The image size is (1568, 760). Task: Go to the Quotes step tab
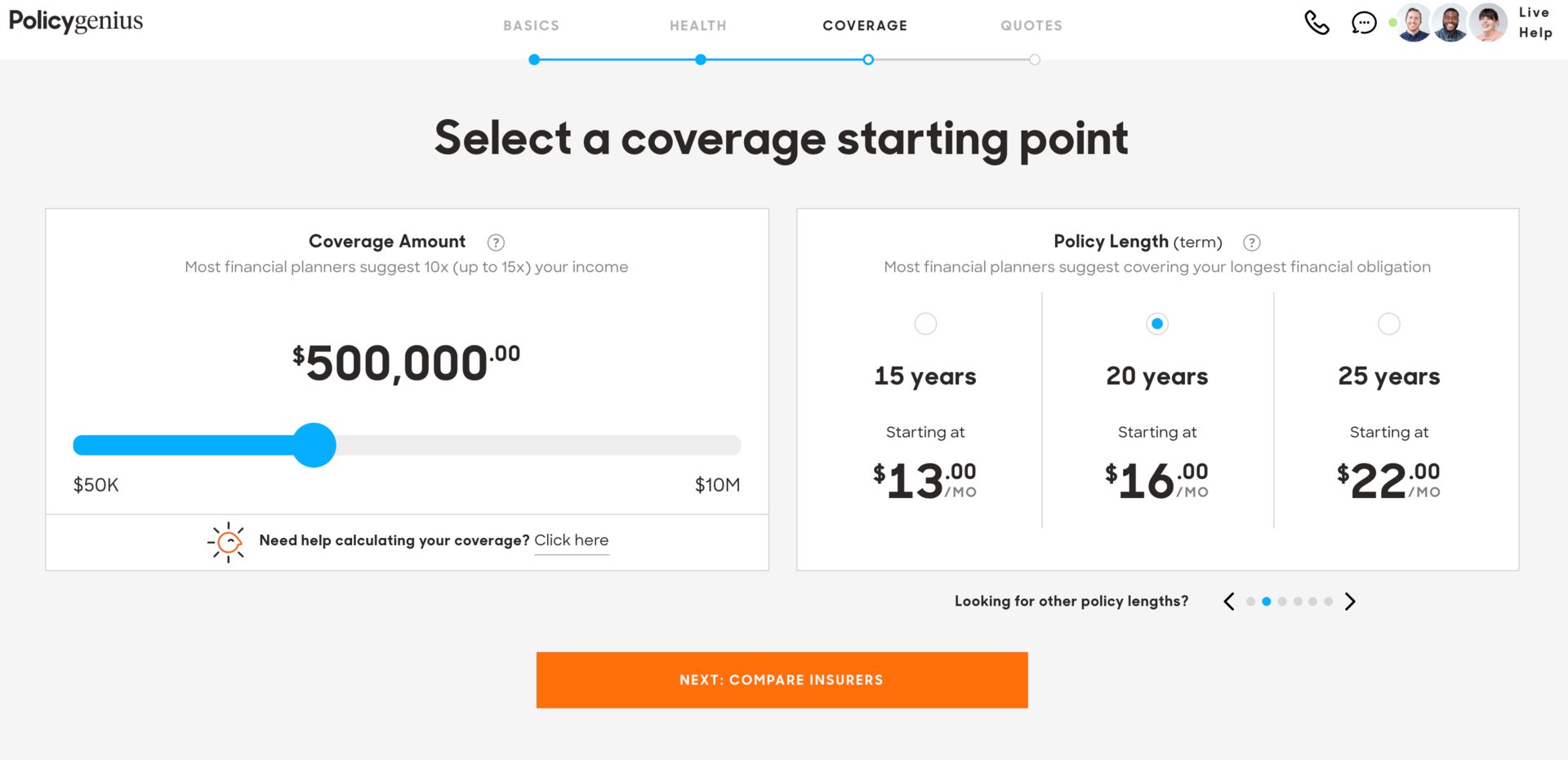[1031, 26]
